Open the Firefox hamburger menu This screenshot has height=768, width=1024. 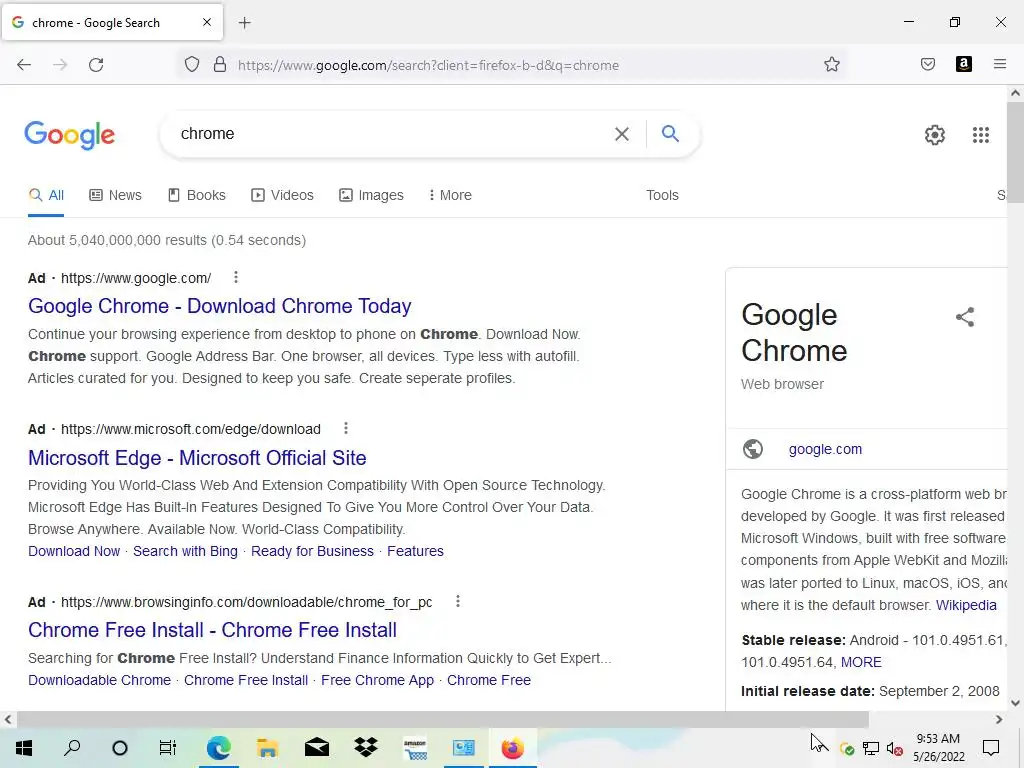tap(999, 64)
